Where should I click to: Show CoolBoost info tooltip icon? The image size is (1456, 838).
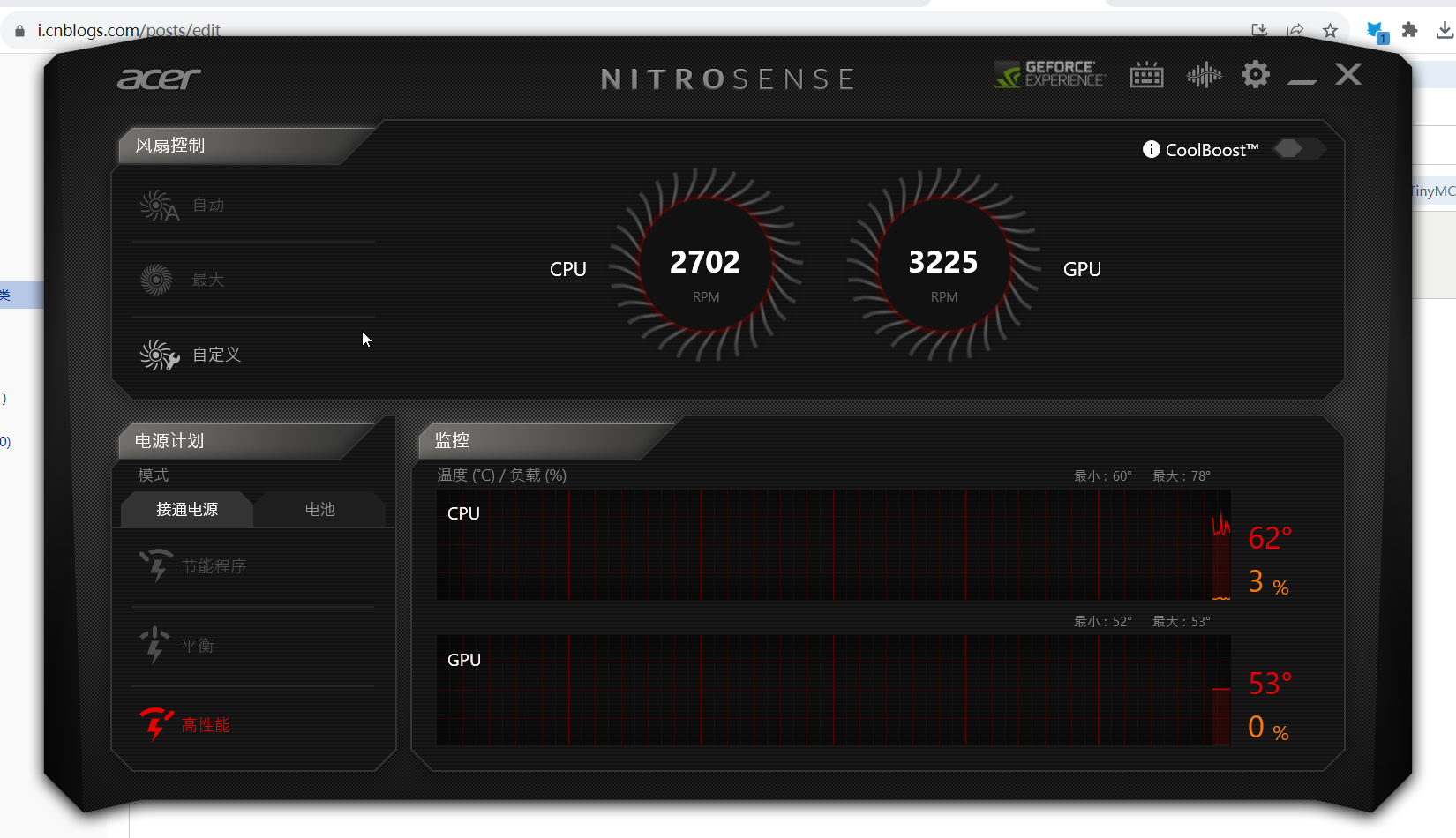pos(1151,149)
